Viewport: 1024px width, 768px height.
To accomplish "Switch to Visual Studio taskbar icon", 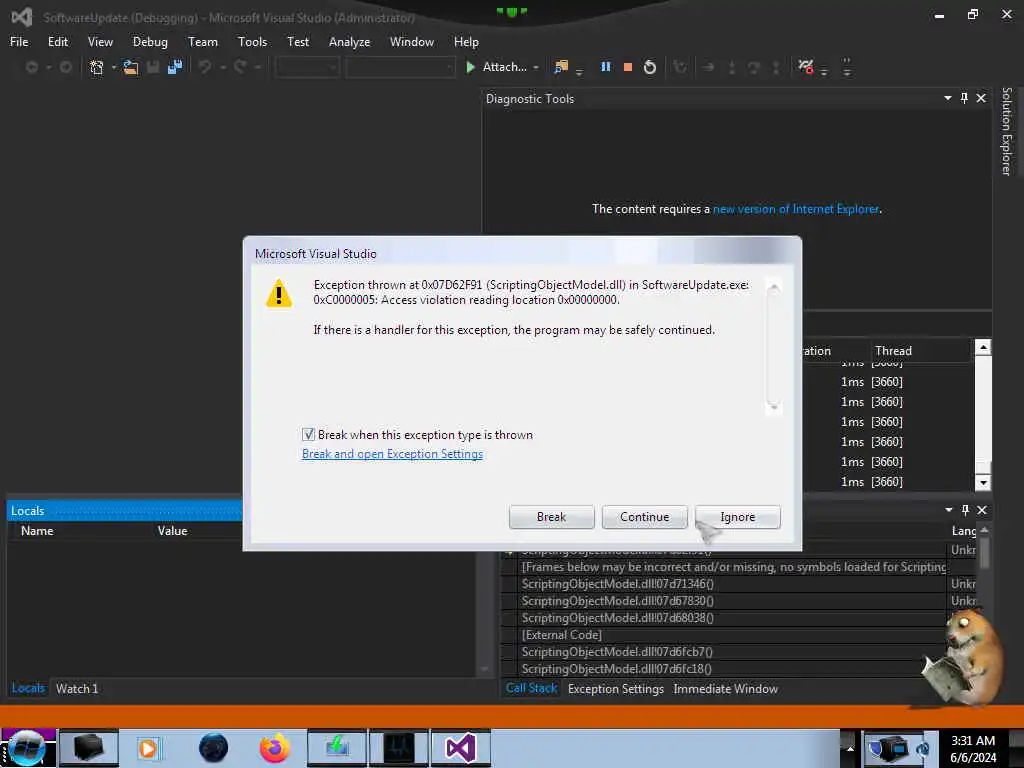I will tap(460, 748).
